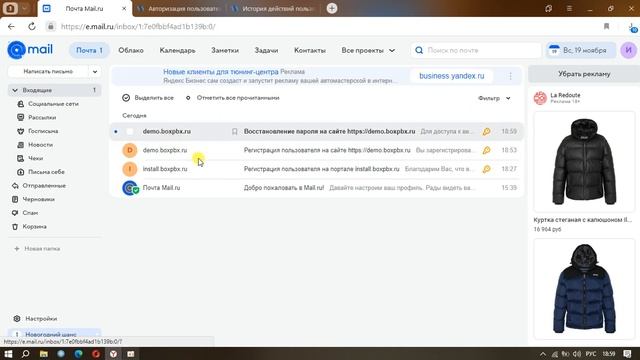
Task: Open the black quilted jacket thumbnail
Action: pyautogui.click(x=584, y=162)
